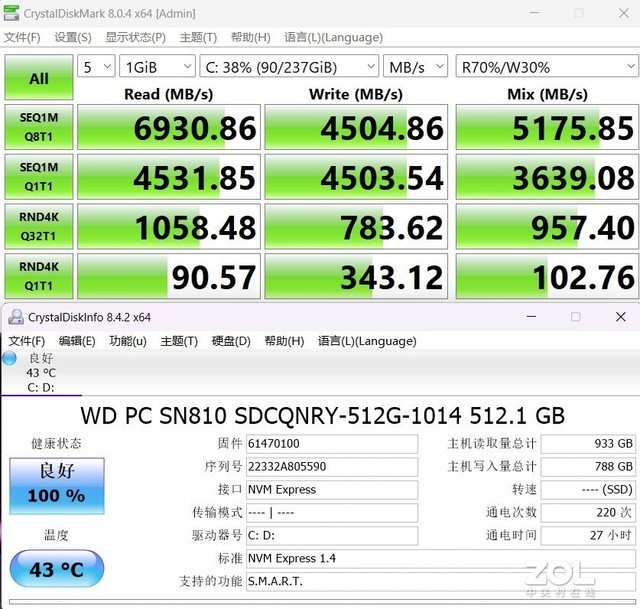Viewport: 640px width, 609px height.
Task: Minimize the CrystalDiskMark window
Action: (534, 13)
